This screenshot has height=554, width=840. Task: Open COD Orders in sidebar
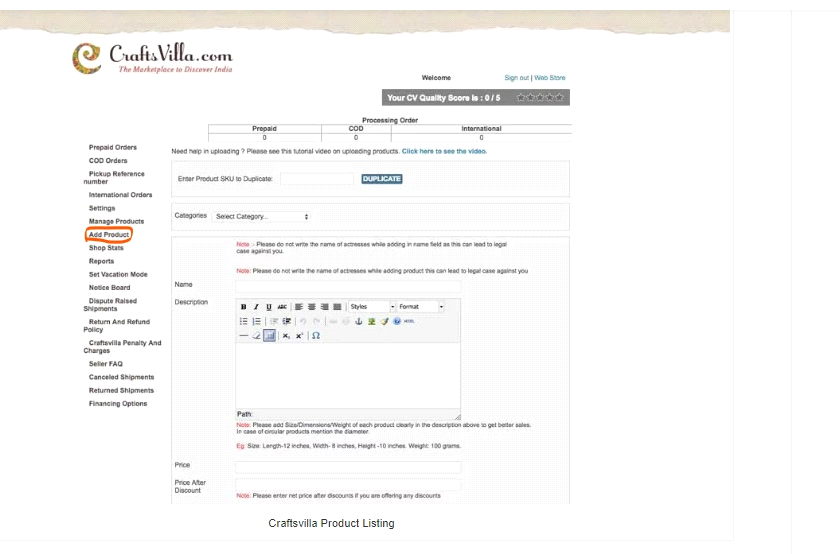coord(108,161)
